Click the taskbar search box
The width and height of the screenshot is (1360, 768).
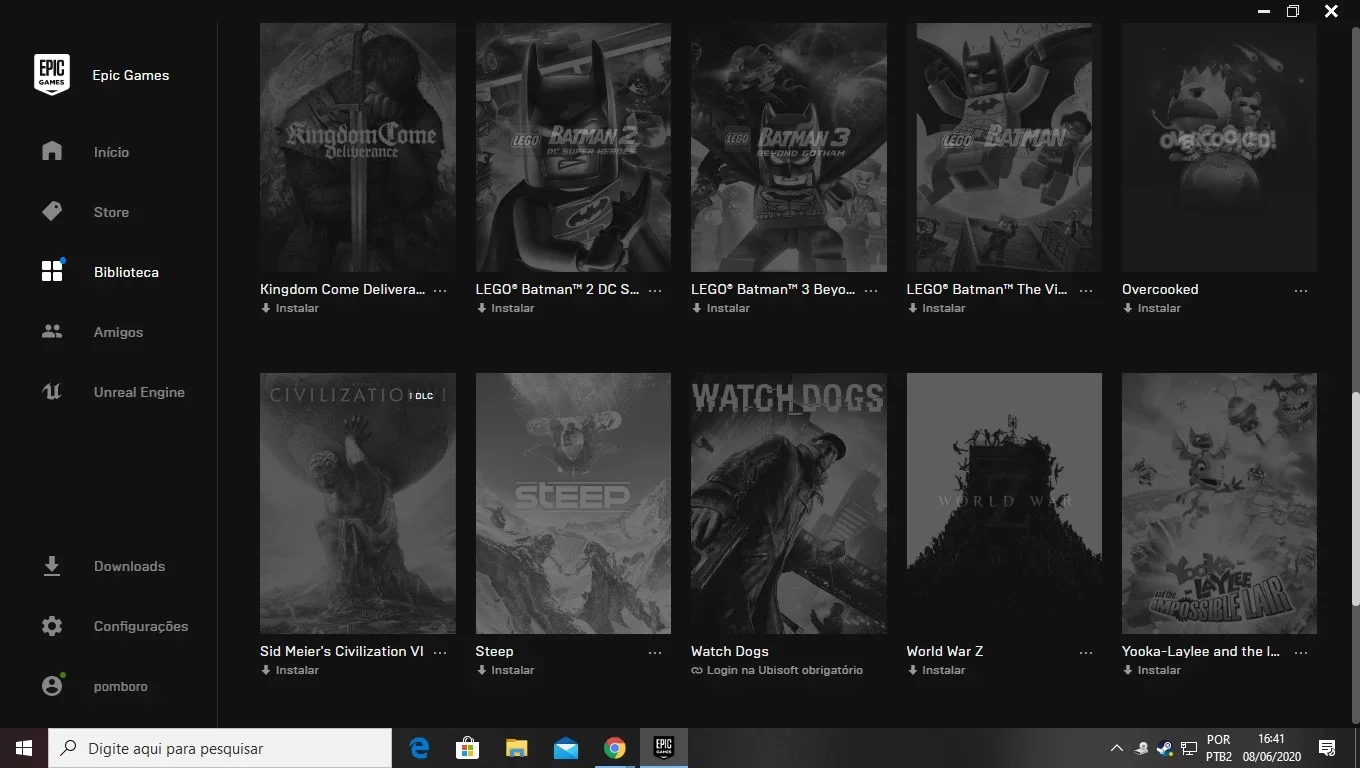click(x=220, y=748)
